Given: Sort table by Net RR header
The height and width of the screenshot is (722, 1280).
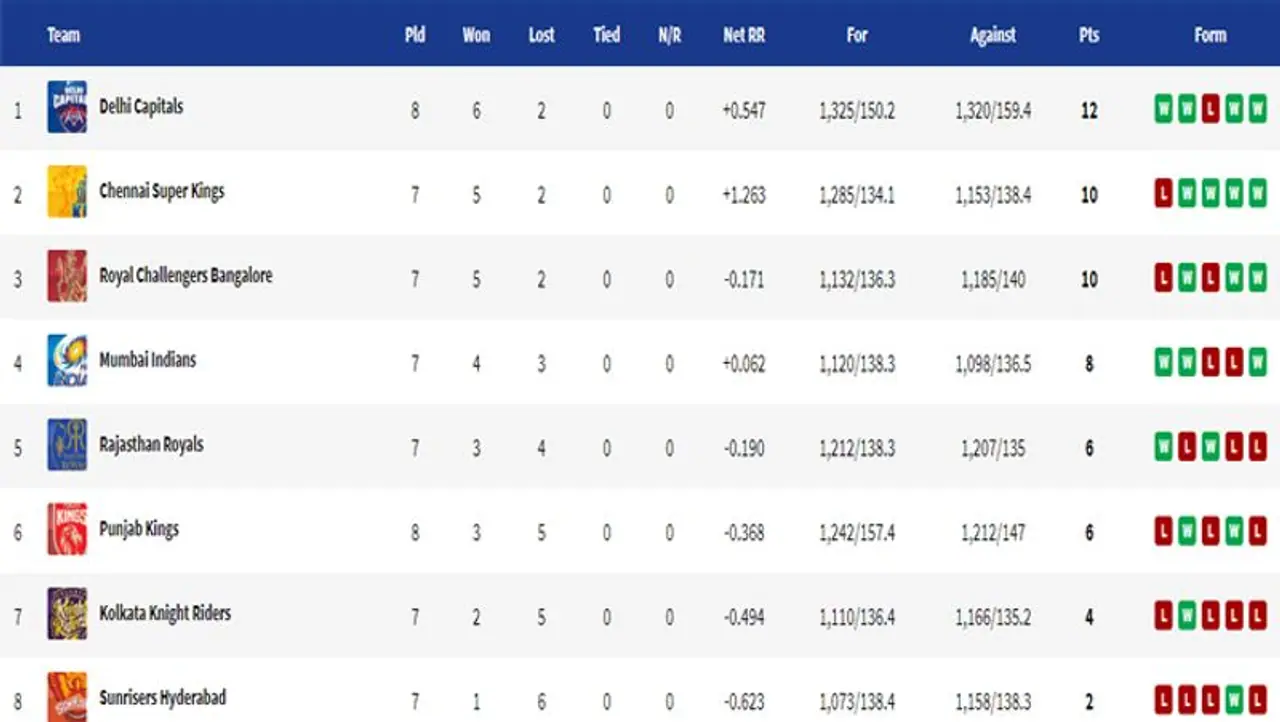Looking at the screenshot, I should tap(744, 35).
